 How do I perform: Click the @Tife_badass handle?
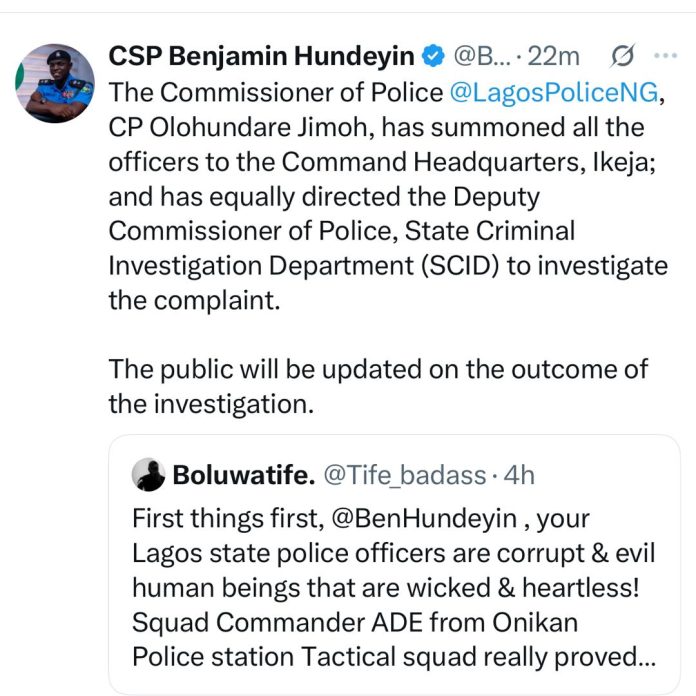pyautogui.click(x=405, y=475)
